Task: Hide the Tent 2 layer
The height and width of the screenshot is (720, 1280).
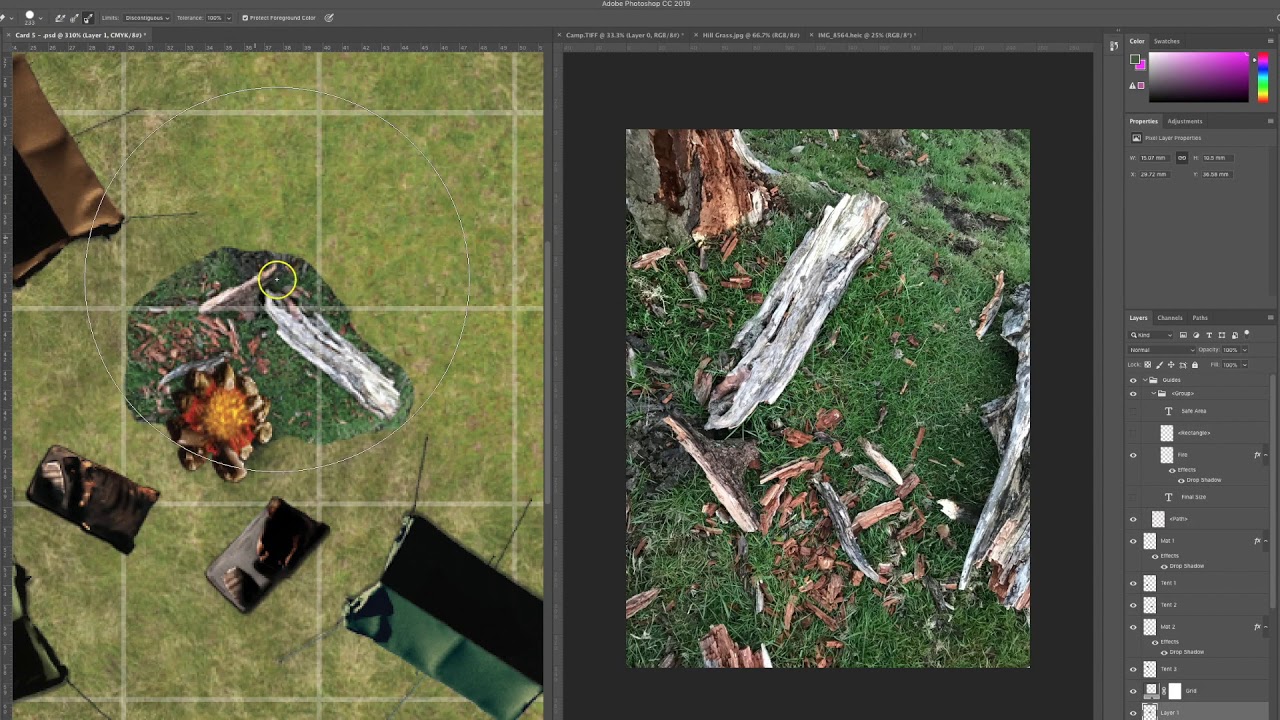Action: 1133,605
